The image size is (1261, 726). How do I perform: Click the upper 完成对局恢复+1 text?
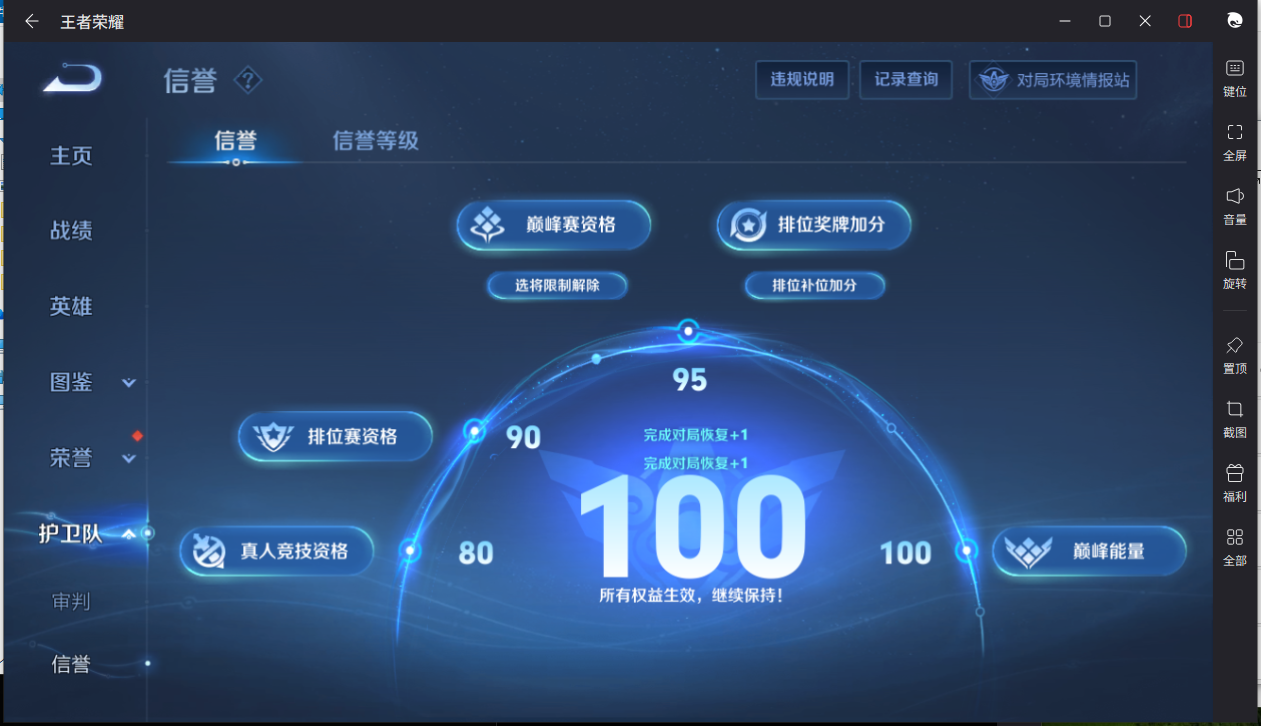(695, 435)
